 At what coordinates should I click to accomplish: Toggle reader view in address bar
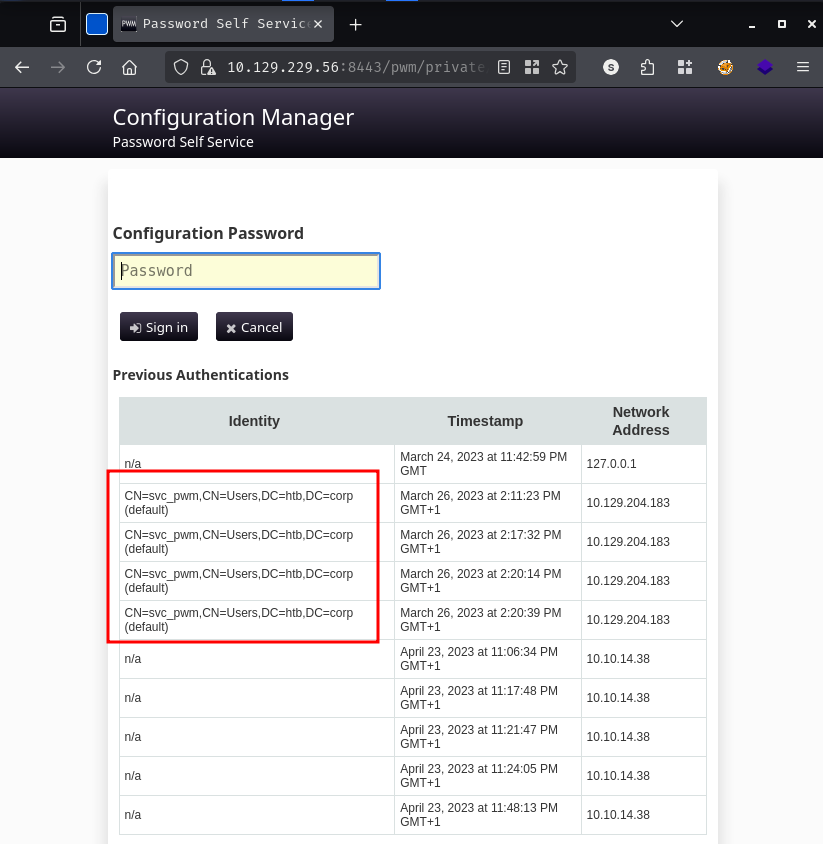(504, 67)
